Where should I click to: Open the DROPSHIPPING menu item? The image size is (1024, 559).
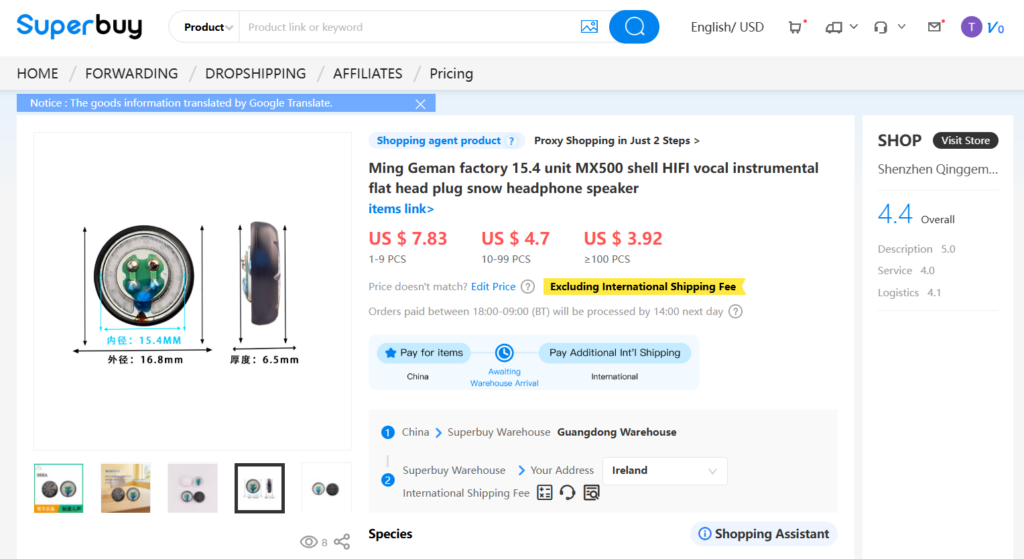coord(255,73)
